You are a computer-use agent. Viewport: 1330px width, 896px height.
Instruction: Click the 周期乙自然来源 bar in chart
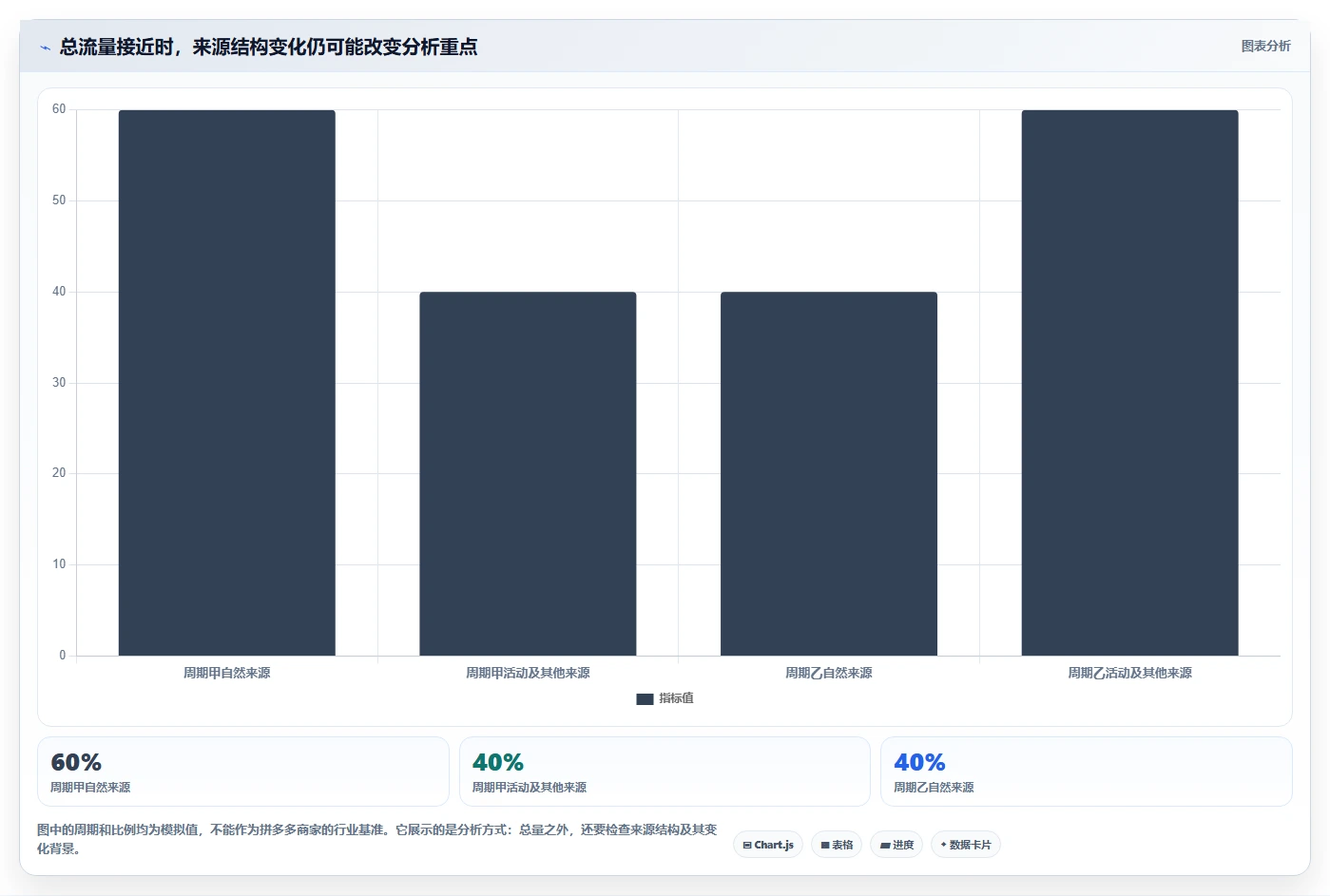[829, 474]
